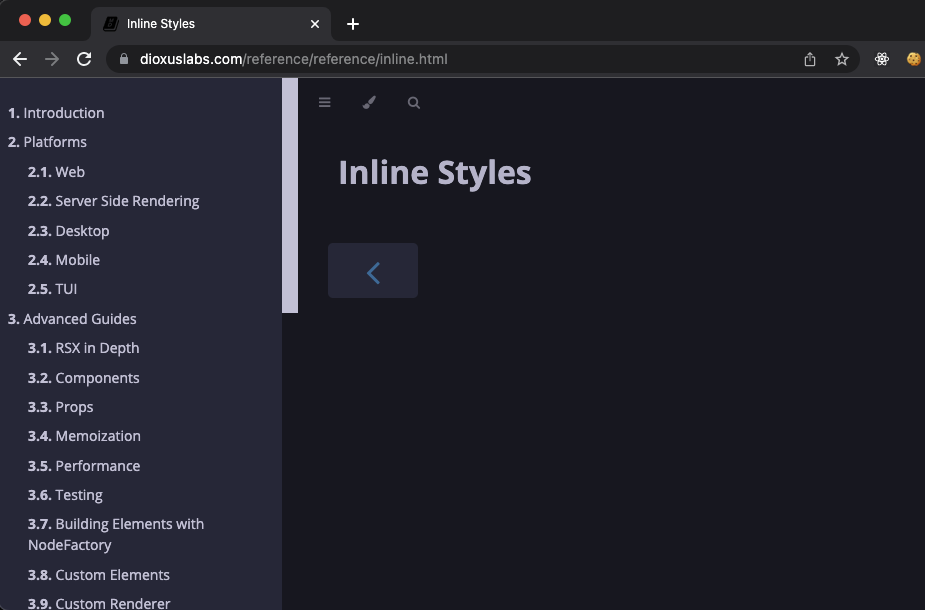Bookmark the page with the star icon
Screen dimensions: 925x610
(x=841, y=59)
